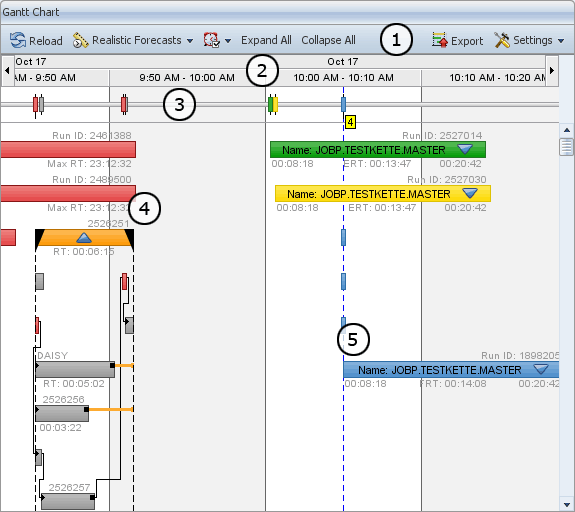This screenshot has width=575, height=512.
Task: Select the 10:10 AM - 10:20 AM header
Action: (484, 78)
